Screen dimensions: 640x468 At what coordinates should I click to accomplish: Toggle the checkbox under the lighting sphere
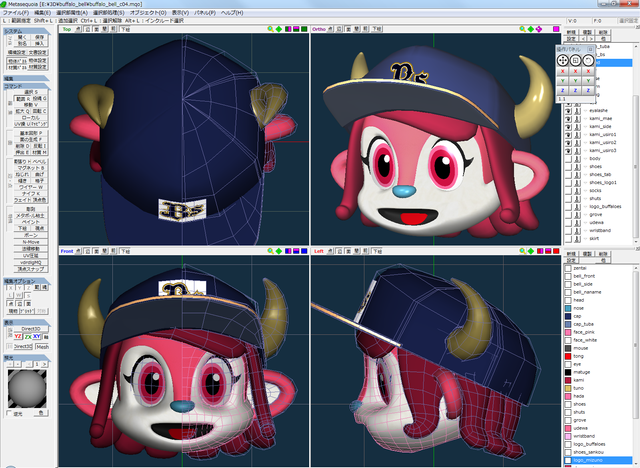(10, 413)
